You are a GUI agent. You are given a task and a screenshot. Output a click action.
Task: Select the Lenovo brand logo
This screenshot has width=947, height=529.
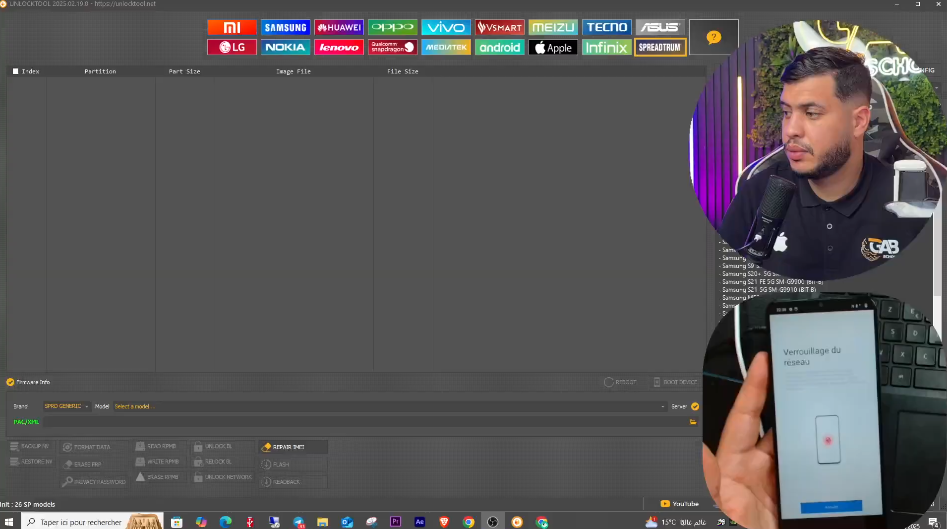[x=339, y=47]
